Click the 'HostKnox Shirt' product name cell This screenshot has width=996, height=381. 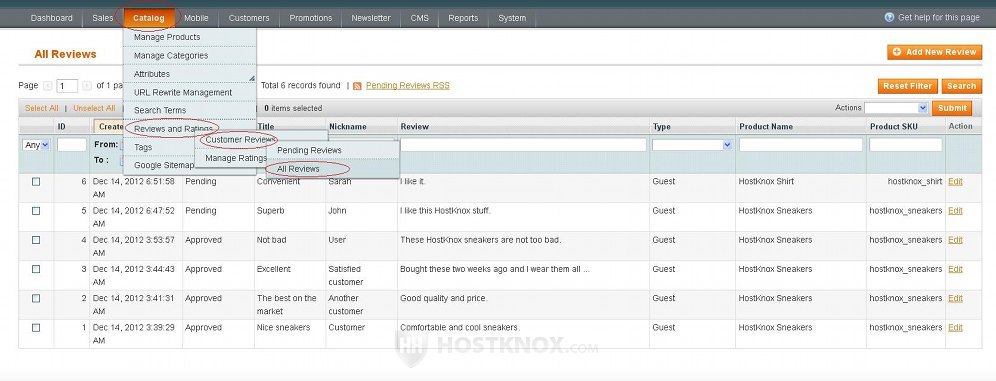click(766, 182)
